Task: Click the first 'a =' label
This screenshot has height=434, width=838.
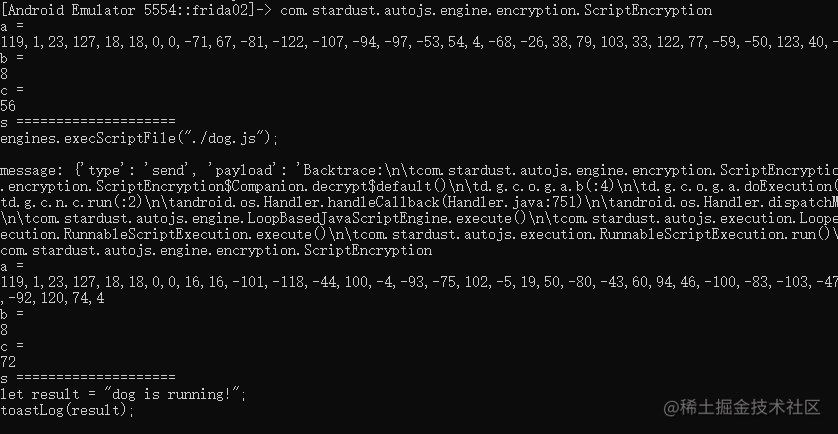Action: click(x=12, y=26)
